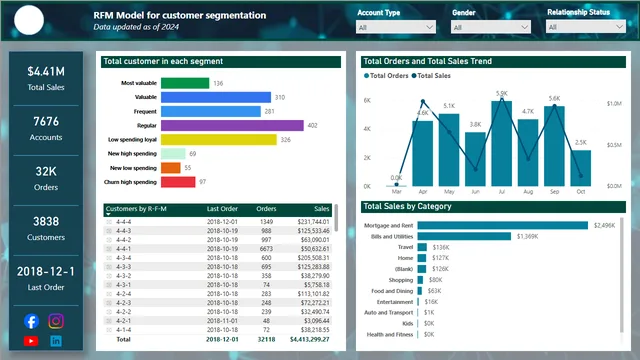
Task: Click the Aug column in trend chart
Action: [x=528, y=153]
